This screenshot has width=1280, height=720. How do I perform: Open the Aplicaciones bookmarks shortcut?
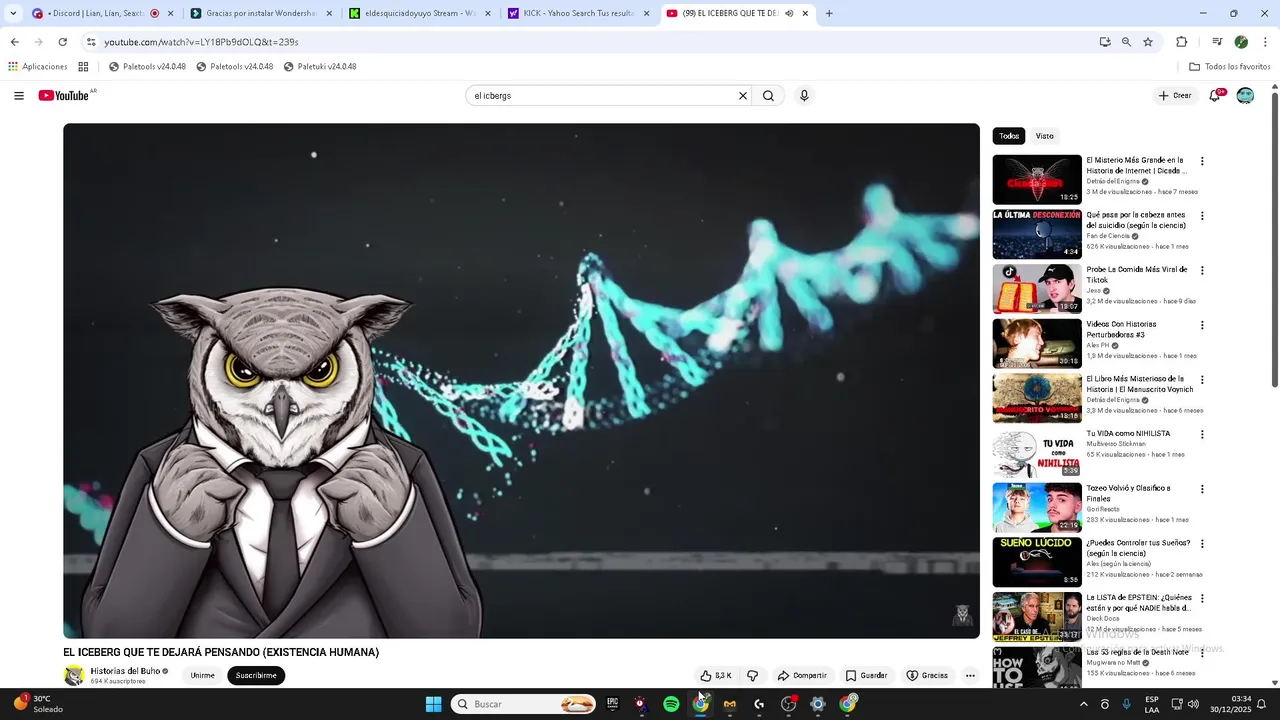coord(38,67)
